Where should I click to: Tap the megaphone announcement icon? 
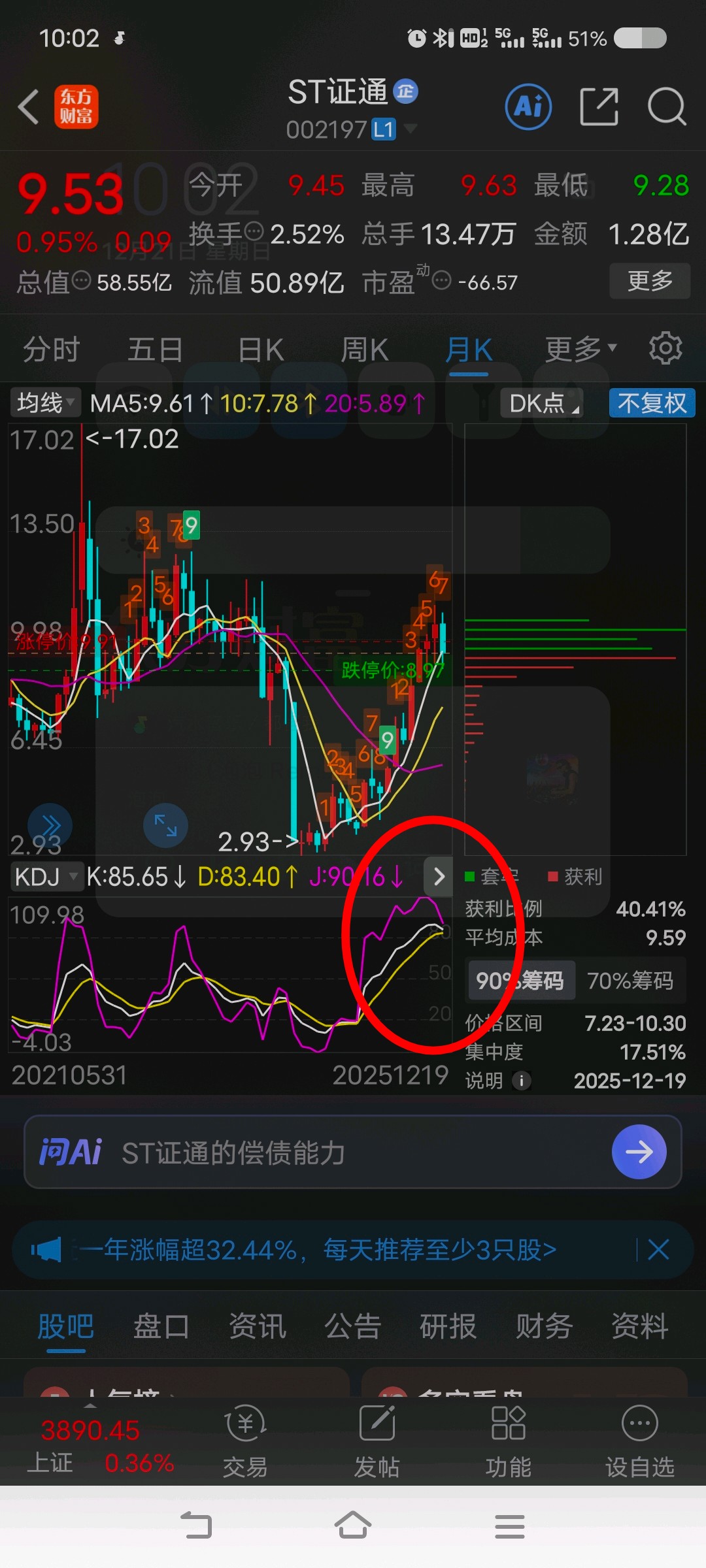click(46, 1250)
